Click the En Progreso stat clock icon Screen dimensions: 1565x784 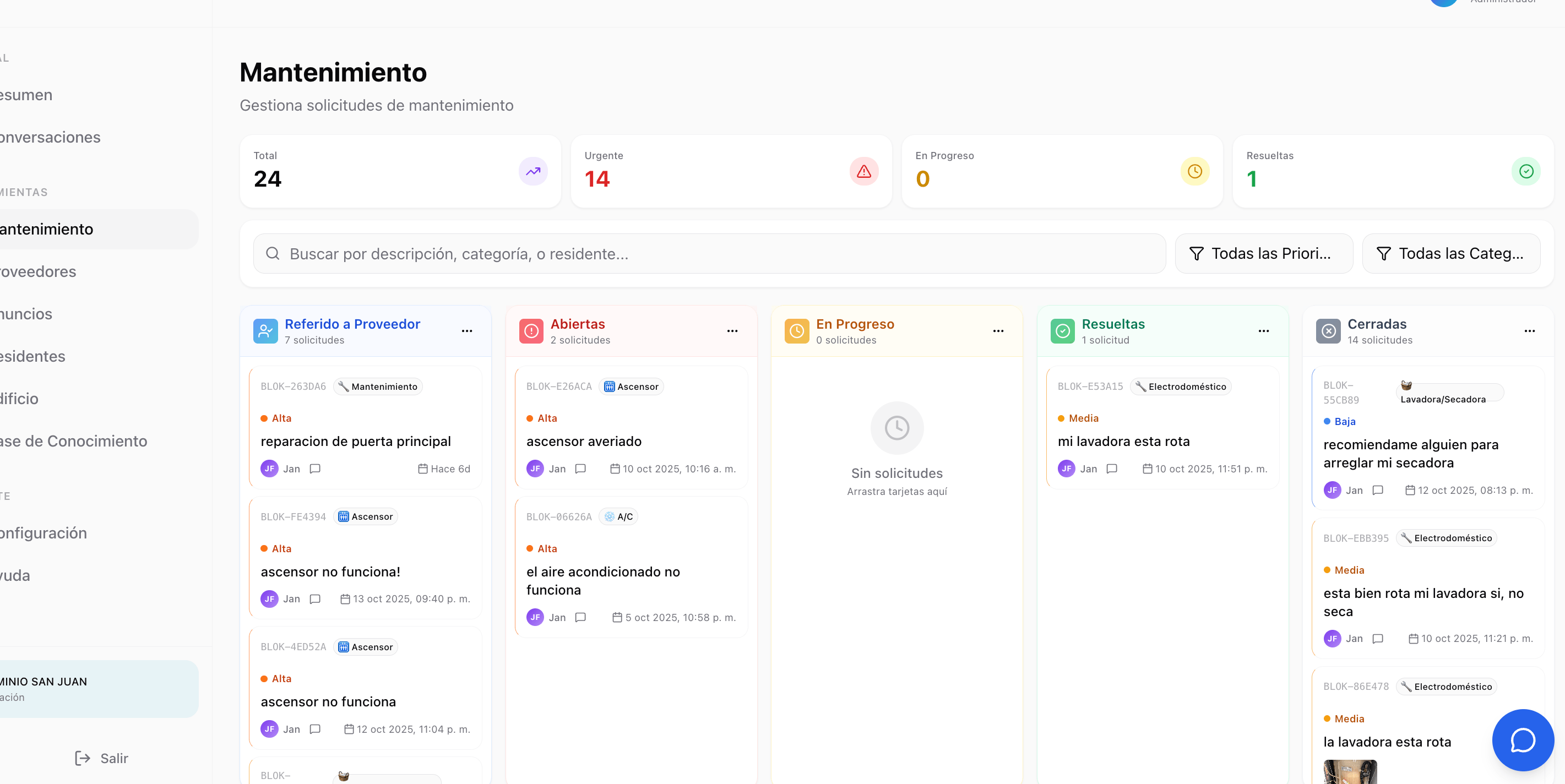click(1194, 172)
